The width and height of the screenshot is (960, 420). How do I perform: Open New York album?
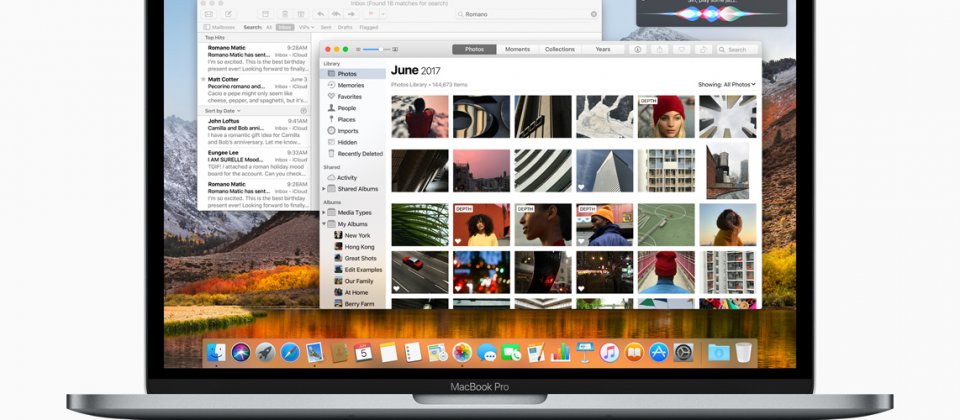(x=352, y=235)
